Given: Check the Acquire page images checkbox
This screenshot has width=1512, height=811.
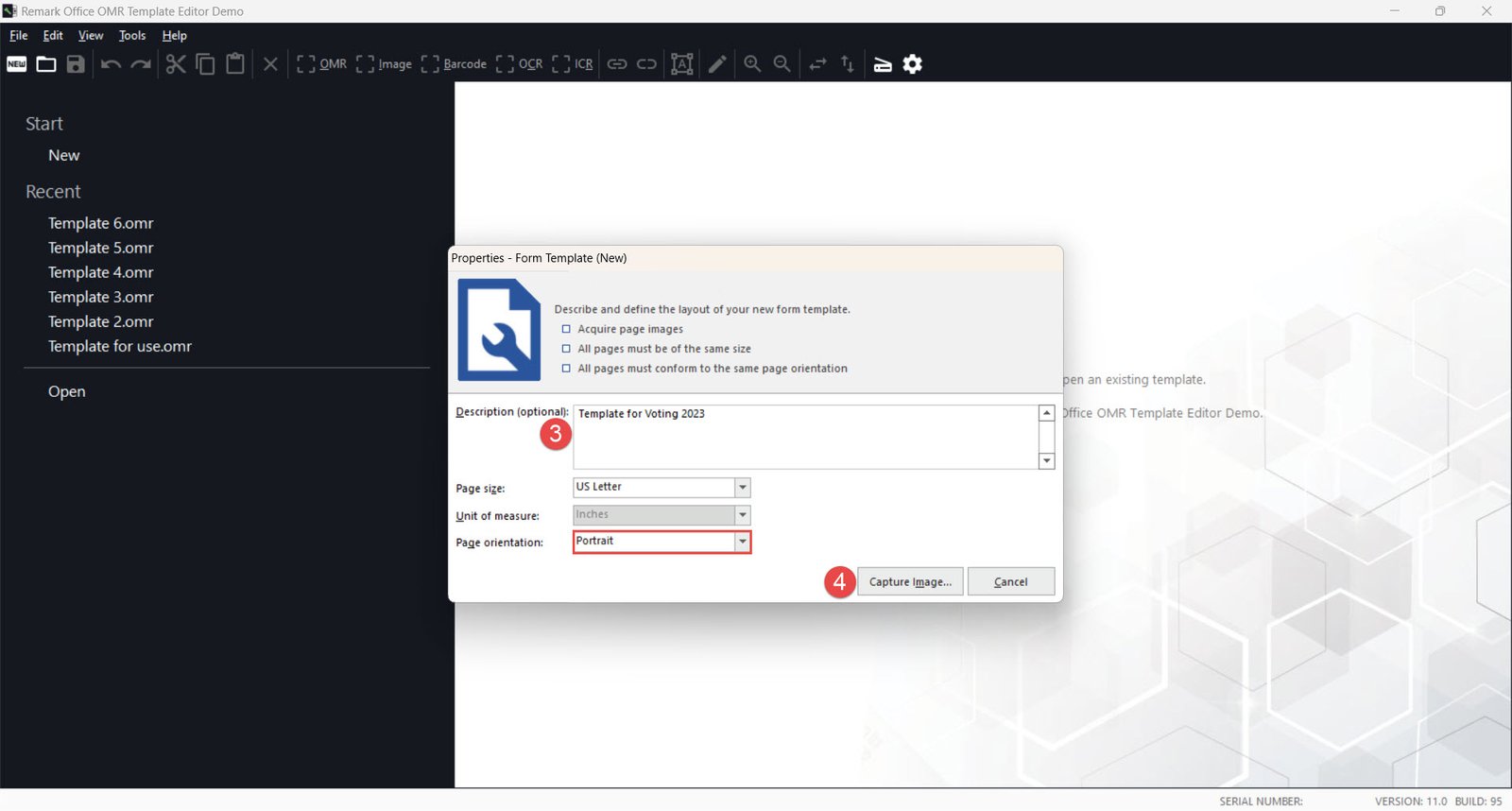Looking at the screenshot, I should (566, 329).
